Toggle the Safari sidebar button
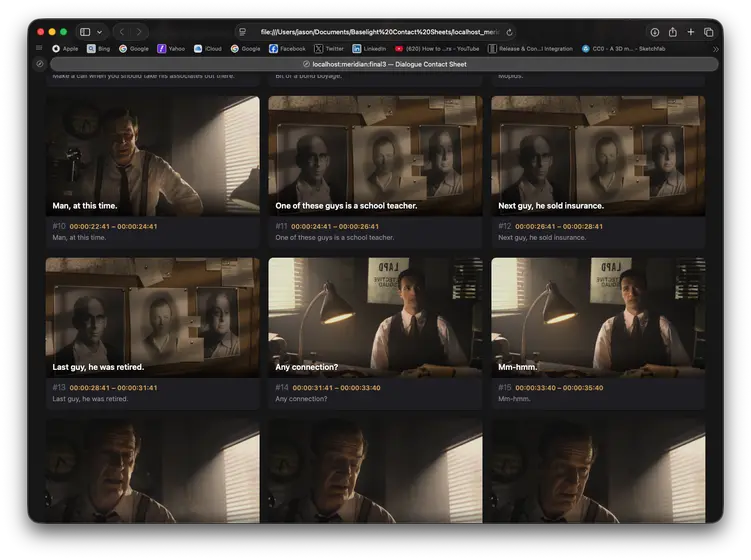This screenshot has height=560, width=751. pos(85,32)
